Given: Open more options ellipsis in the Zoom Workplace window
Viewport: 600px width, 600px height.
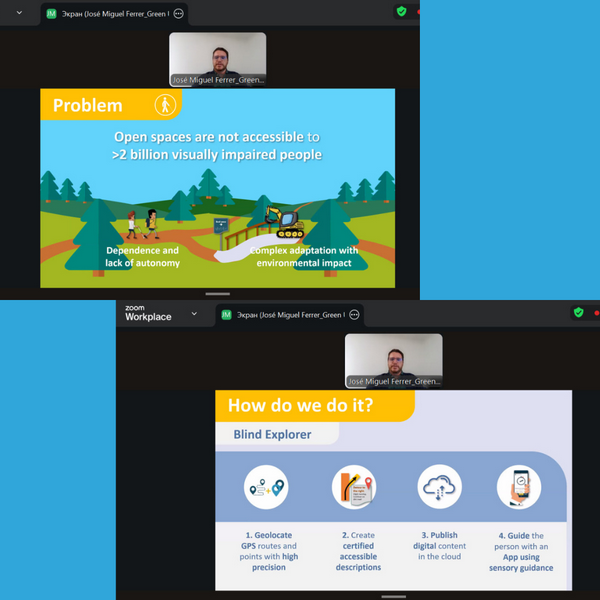Looking at the screenshot, I should [x=354, y=314].
